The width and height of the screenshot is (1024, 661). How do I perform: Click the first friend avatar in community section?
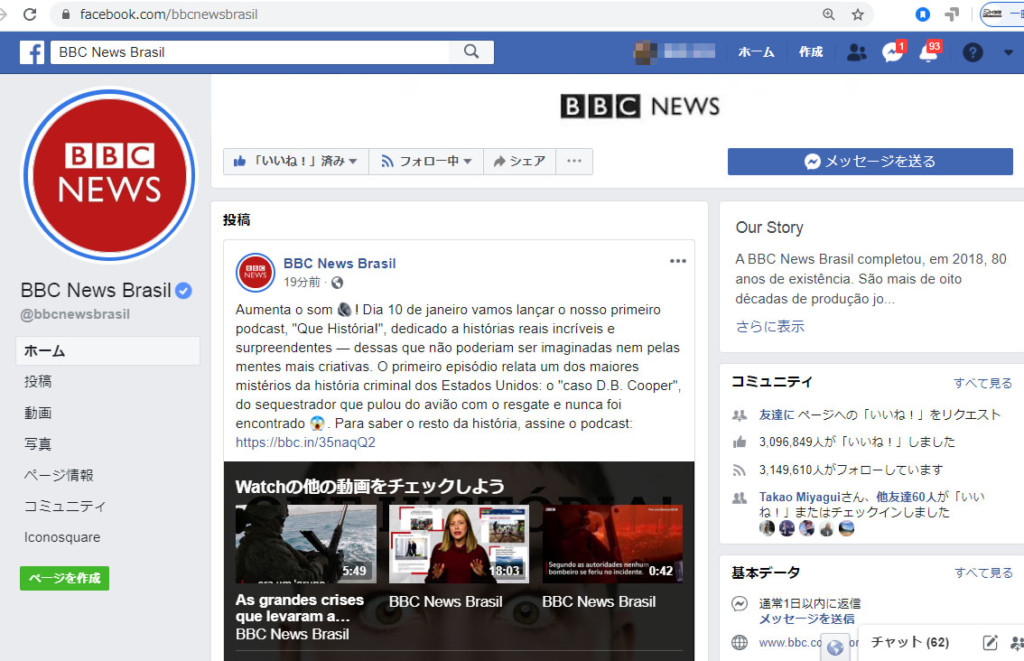pyautogui.click(x=767, y=528)
